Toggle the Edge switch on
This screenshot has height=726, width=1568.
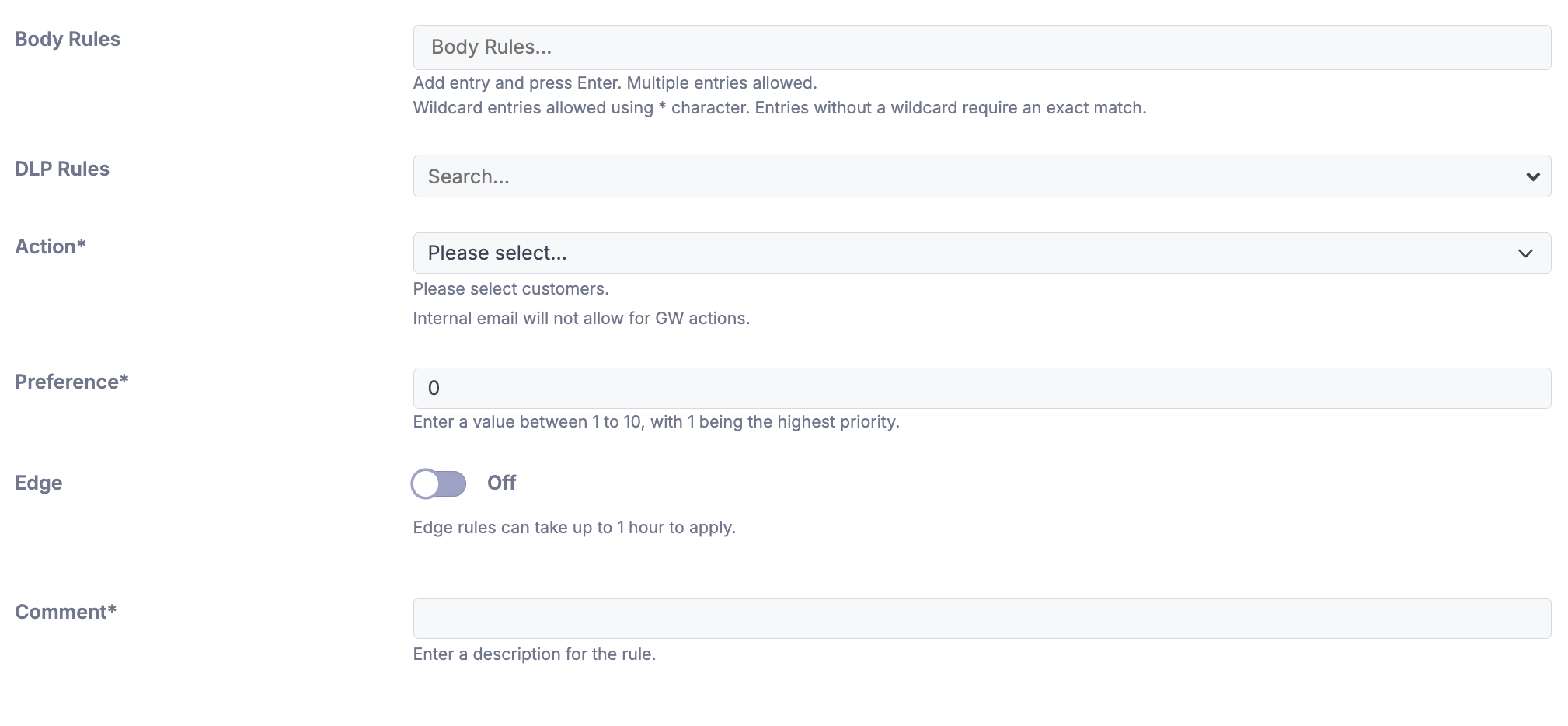[x=439, y=483]
